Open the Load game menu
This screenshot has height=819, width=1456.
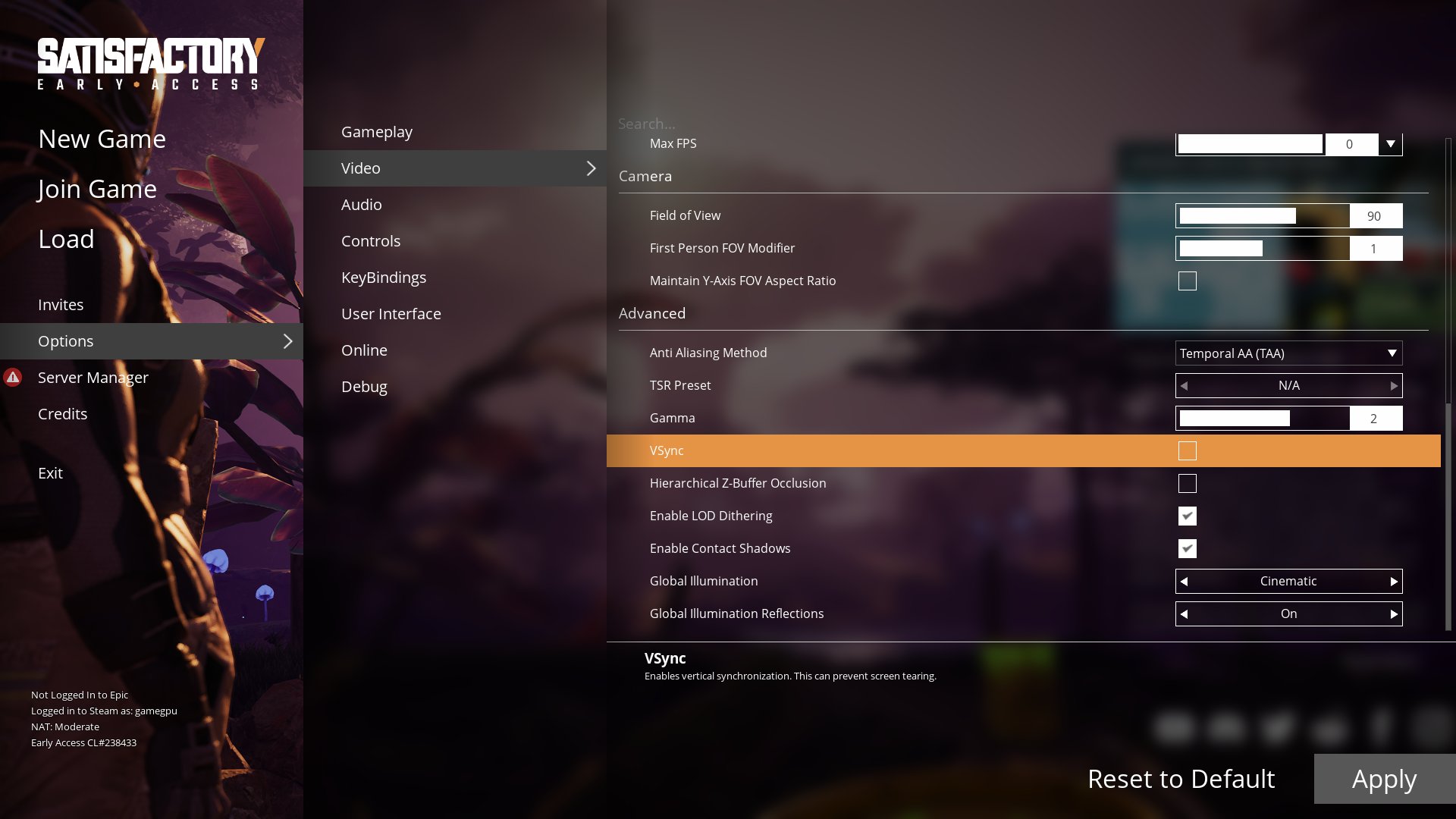(x=66, y=239)
